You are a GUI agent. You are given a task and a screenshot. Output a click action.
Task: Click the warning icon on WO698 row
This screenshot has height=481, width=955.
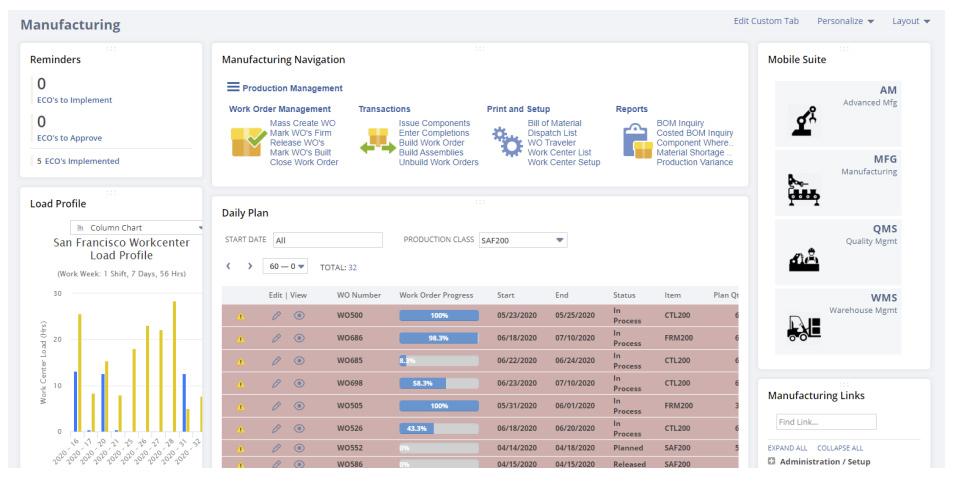(x=241, y=384)
